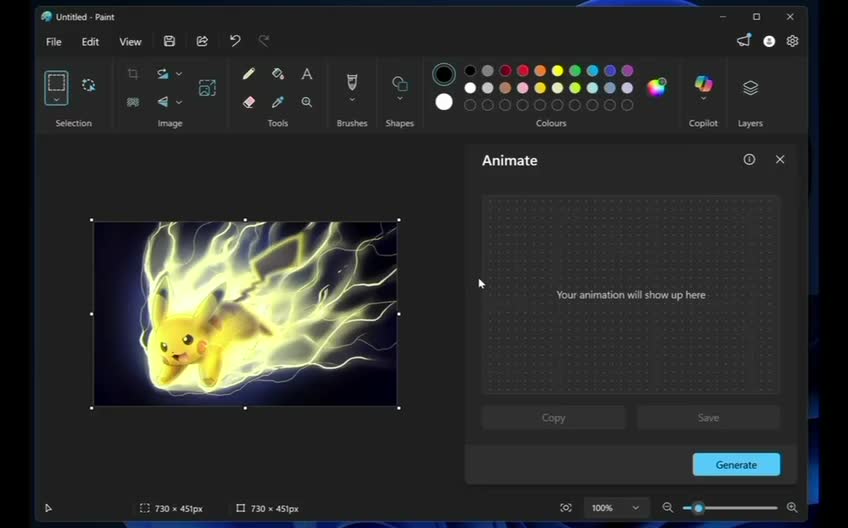The width and height of the screenshot is (848, 528).
Task: Open the File menu
Action: 54,42
